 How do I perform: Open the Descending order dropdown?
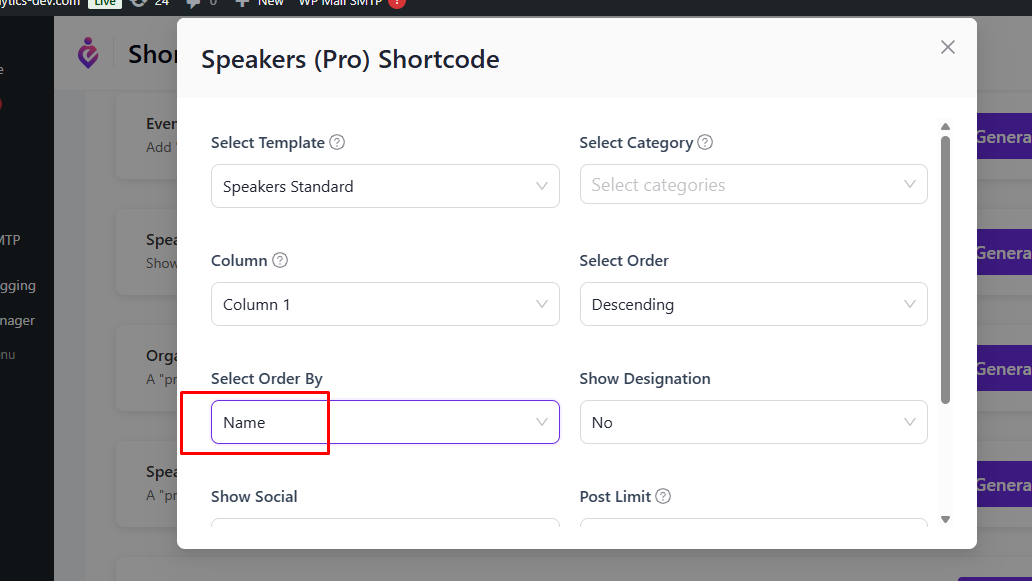(x=754, y=304)
